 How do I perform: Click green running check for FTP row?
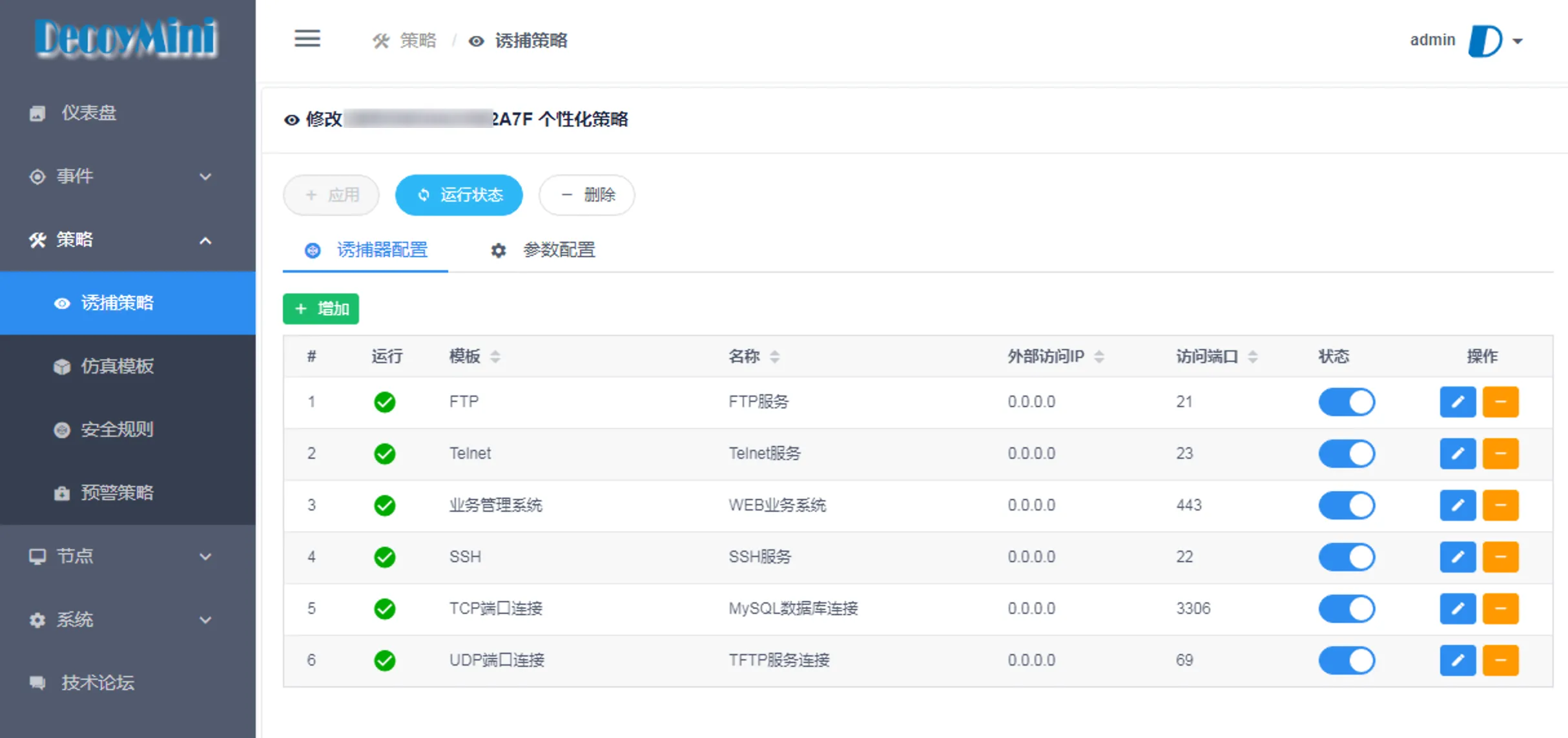[385, 402]
